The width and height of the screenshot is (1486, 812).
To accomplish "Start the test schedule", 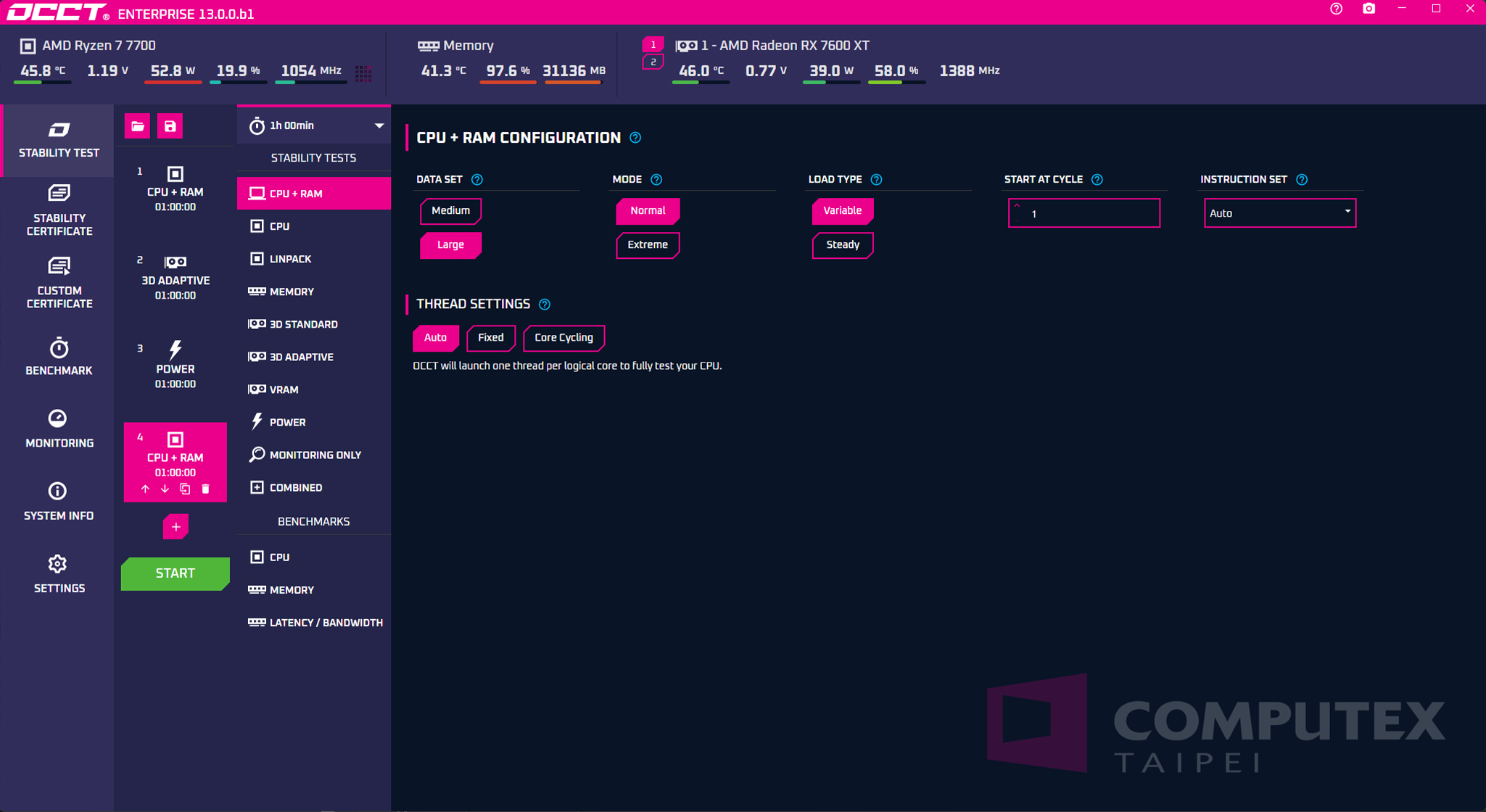I will tap(176, 573).
